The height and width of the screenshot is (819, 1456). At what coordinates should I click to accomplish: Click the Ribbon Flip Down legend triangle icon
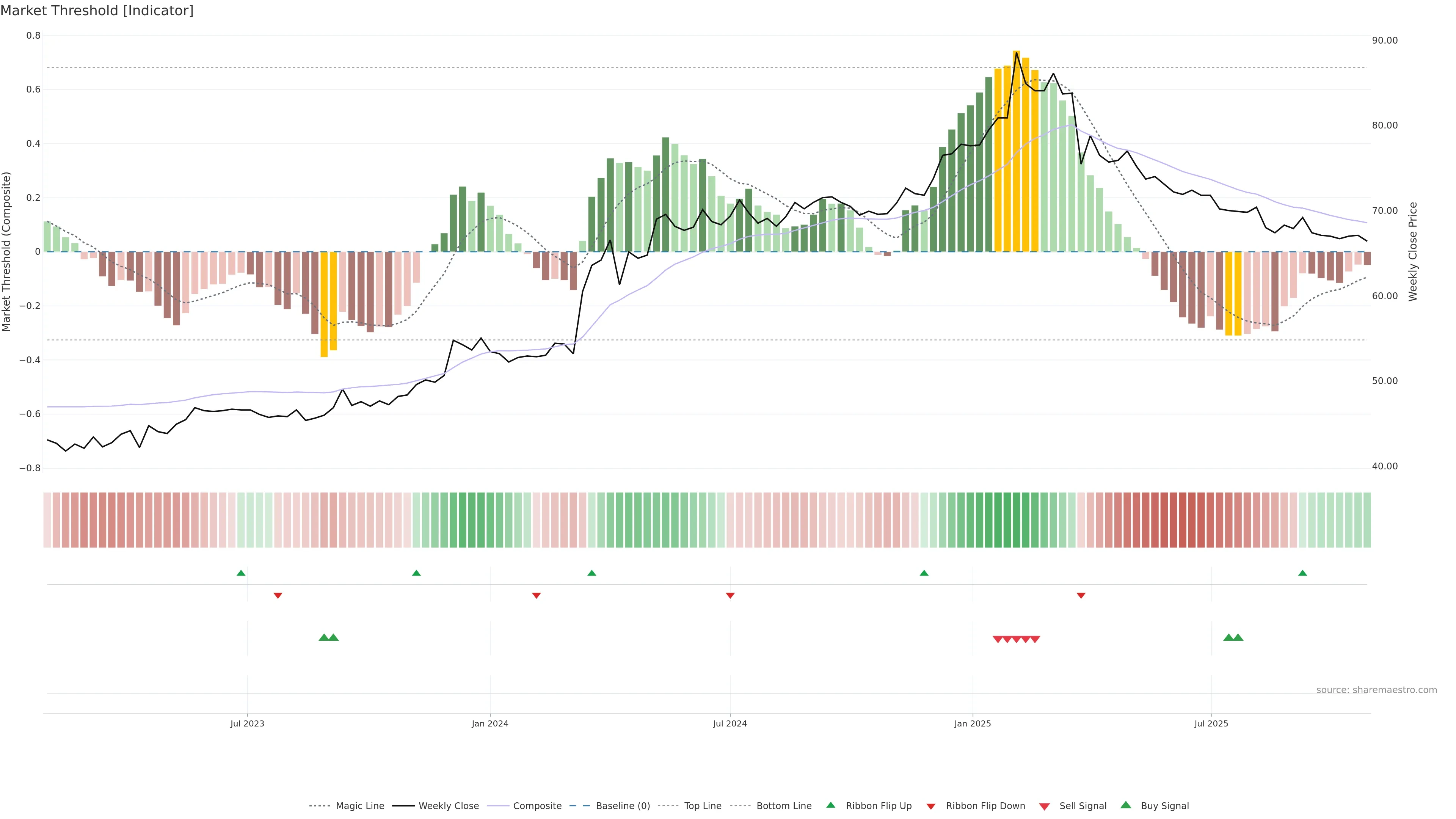(x=931, y=806)
